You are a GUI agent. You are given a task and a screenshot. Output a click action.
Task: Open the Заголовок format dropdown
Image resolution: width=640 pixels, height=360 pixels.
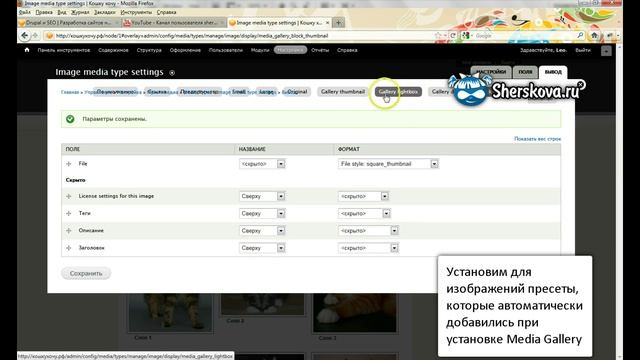[368, 248]
